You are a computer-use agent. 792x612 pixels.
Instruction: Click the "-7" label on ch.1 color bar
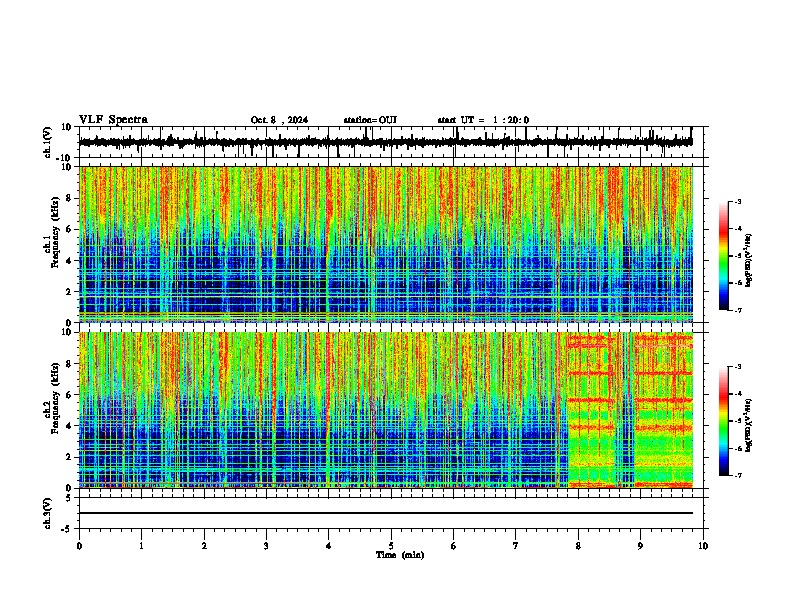[x=738, y=310]
